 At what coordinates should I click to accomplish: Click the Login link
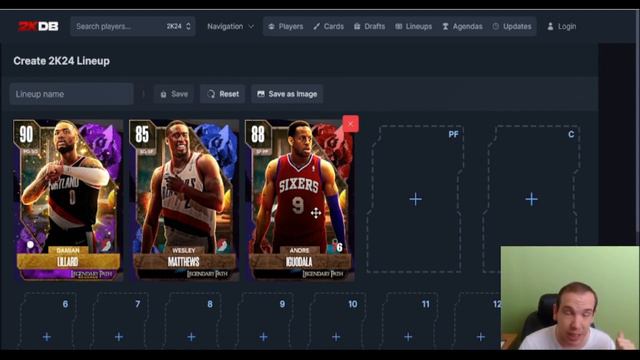click(562, 26)
